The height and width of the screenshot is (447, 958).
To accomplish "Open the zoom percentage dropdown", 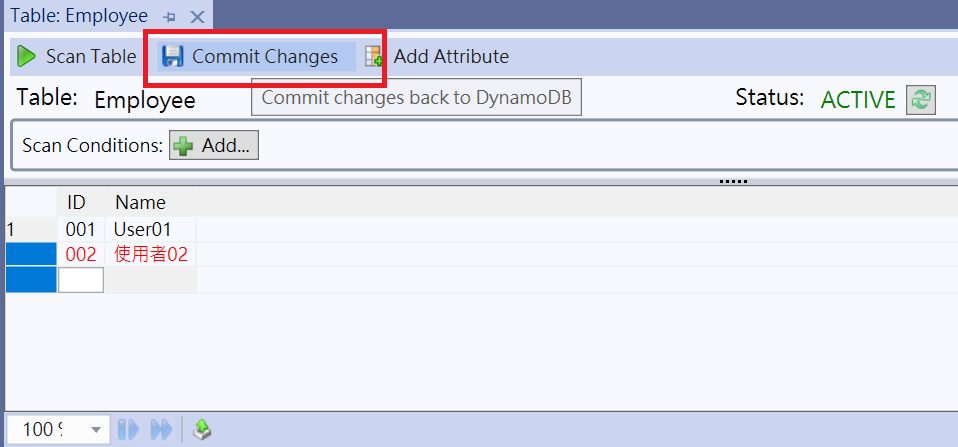I will [95, 430].
